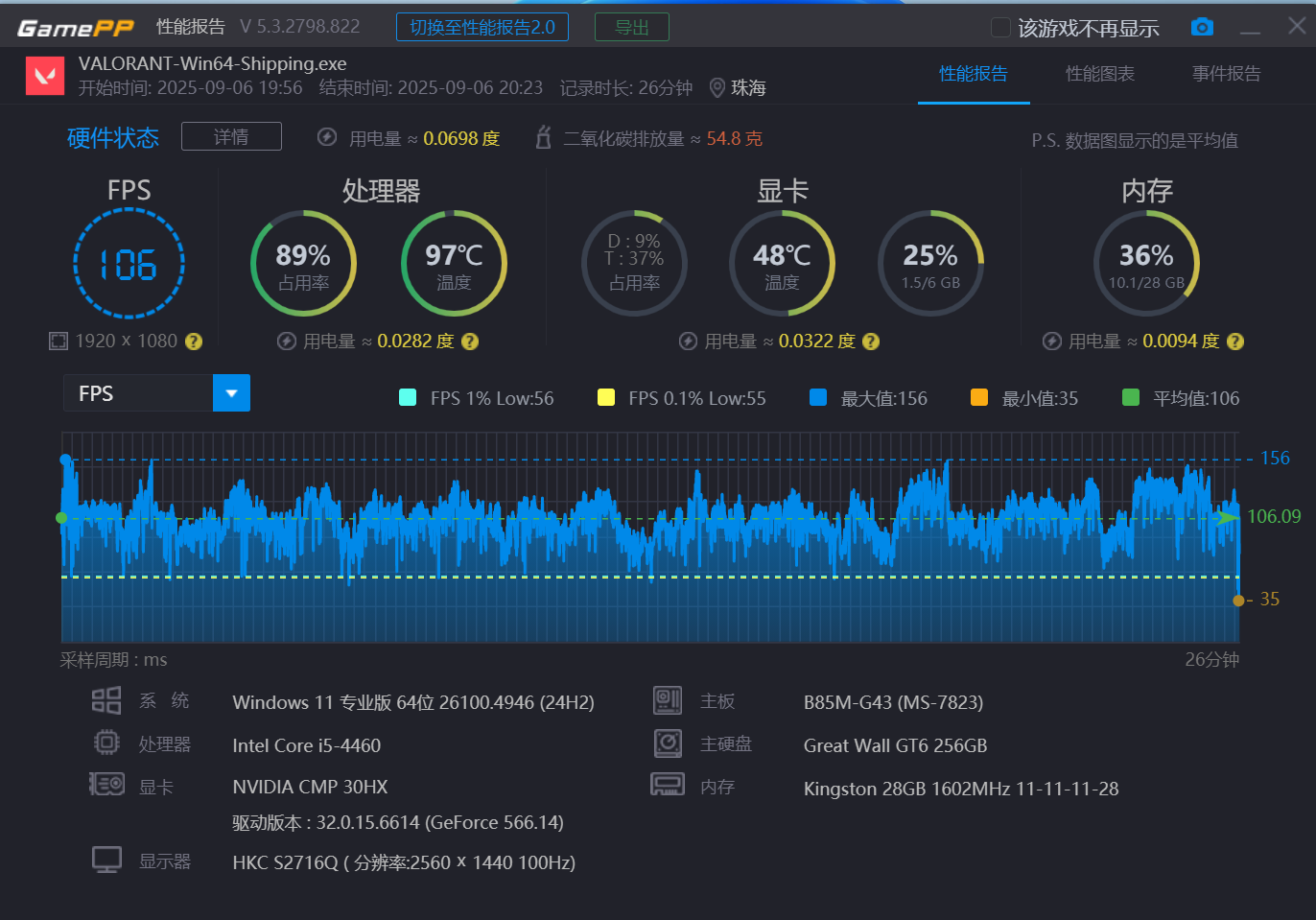Click the Kingston 28GB 1602MHz text
This screenshot has height=920, width=1316.
coord(961,789)
